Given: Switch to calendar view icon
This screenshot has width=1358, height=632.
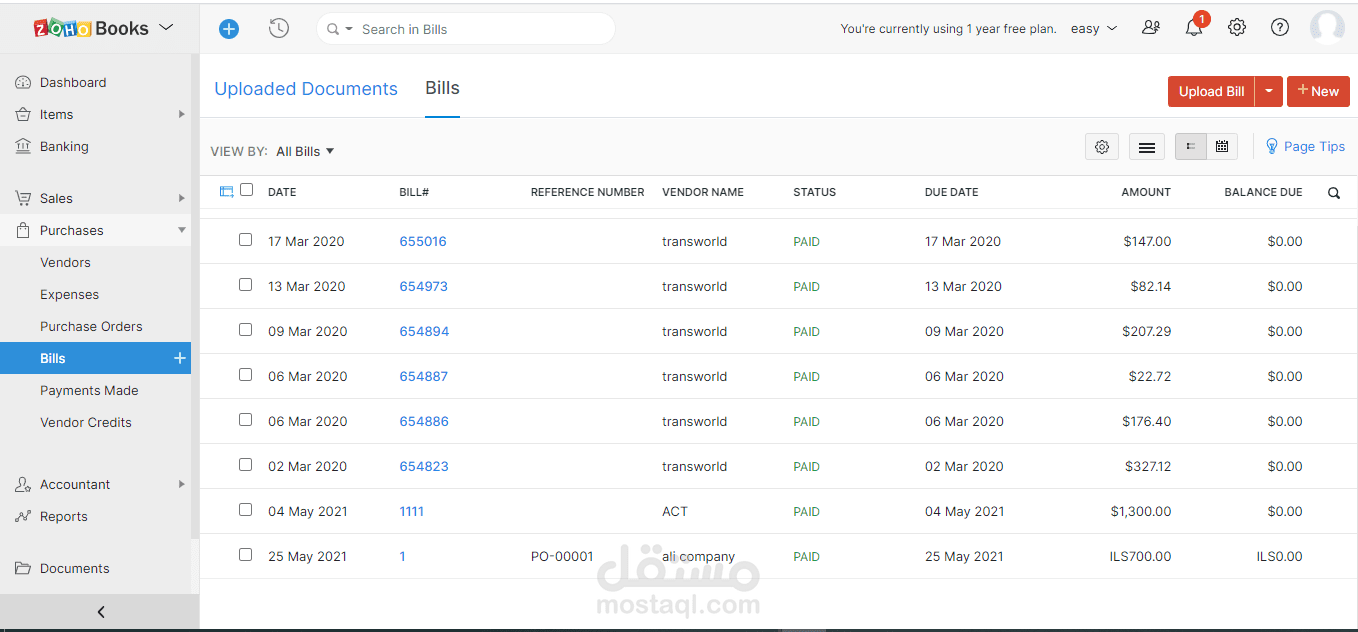Looking at the screenshot, I should coord(1222,147).
